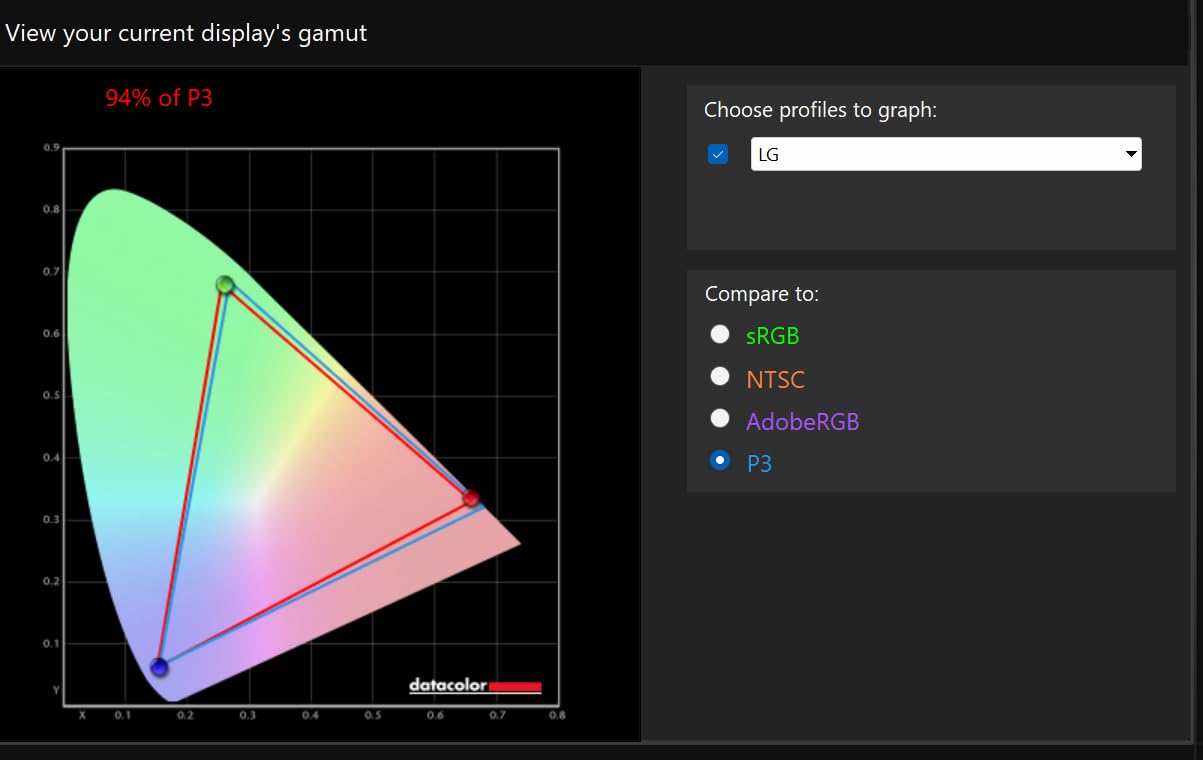Select the AdobeRGB radio button
1203x760 pixels.
coord(720,419)
